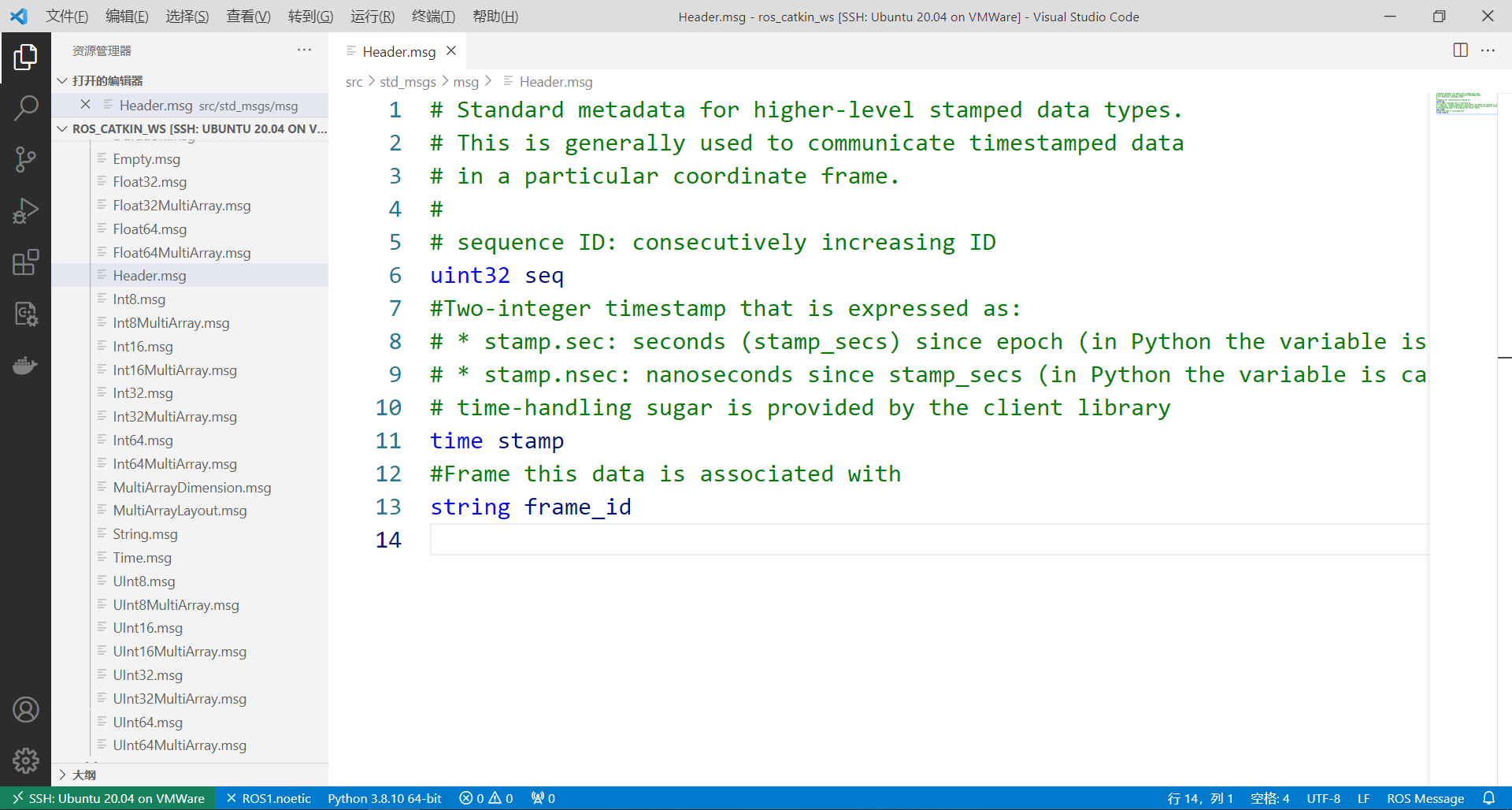Click the UTF-8 encoding status item

(x=1323, y=798)
